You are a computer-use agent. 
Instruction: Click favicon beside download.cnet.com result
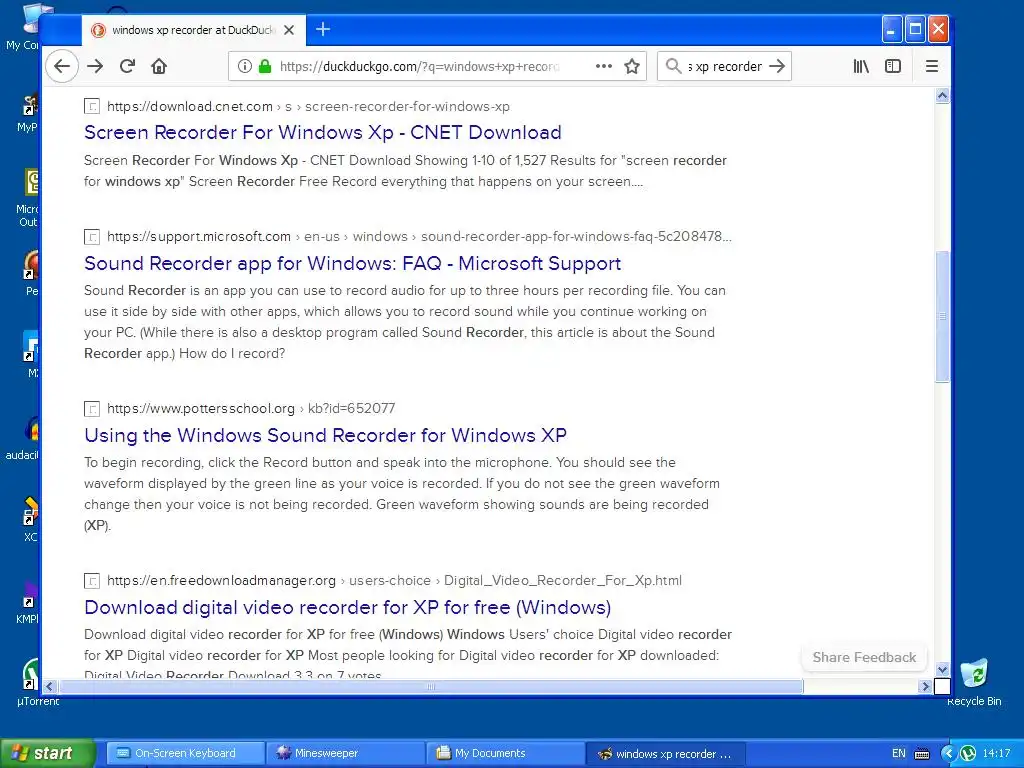92,106
